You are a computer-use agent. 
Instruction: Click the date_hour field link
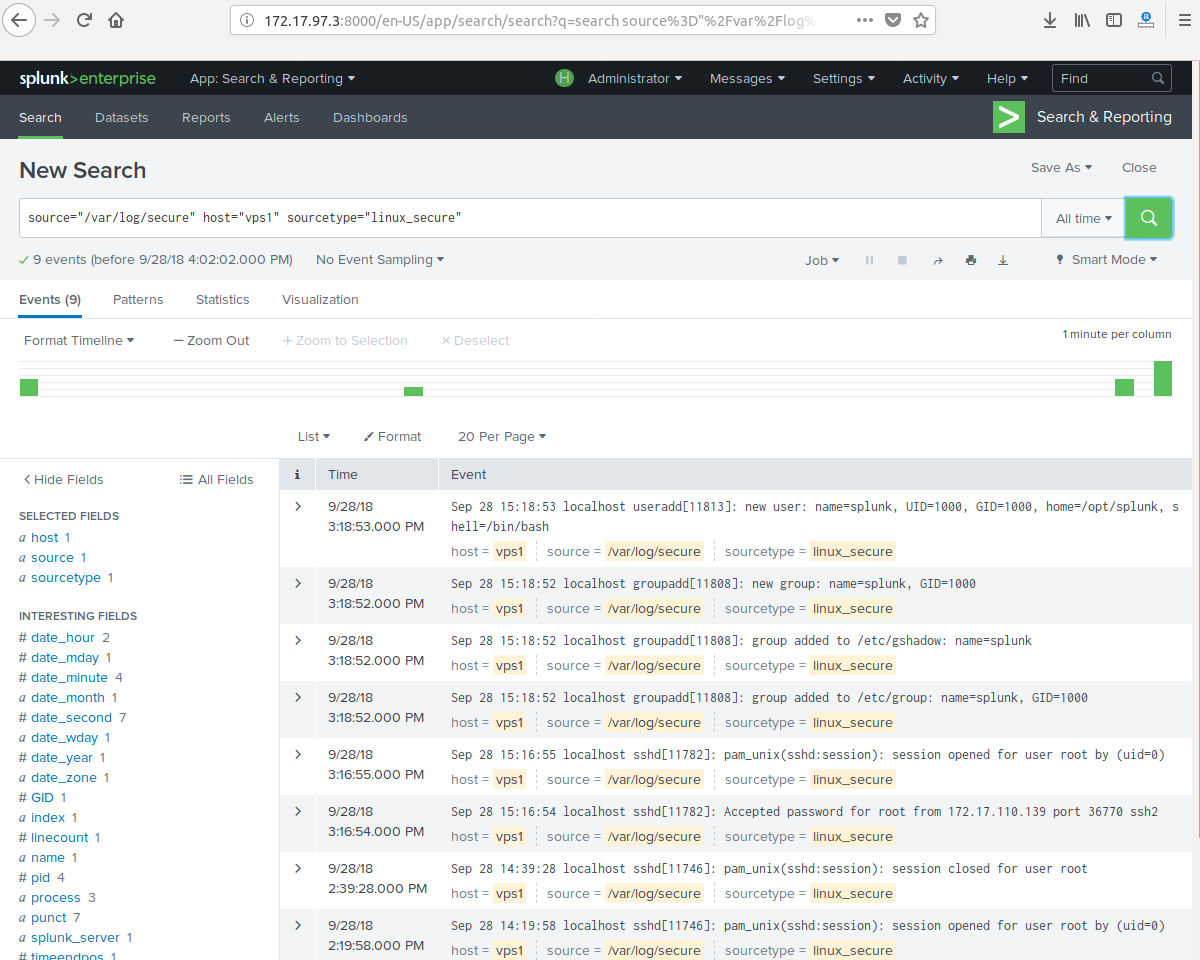62,638
